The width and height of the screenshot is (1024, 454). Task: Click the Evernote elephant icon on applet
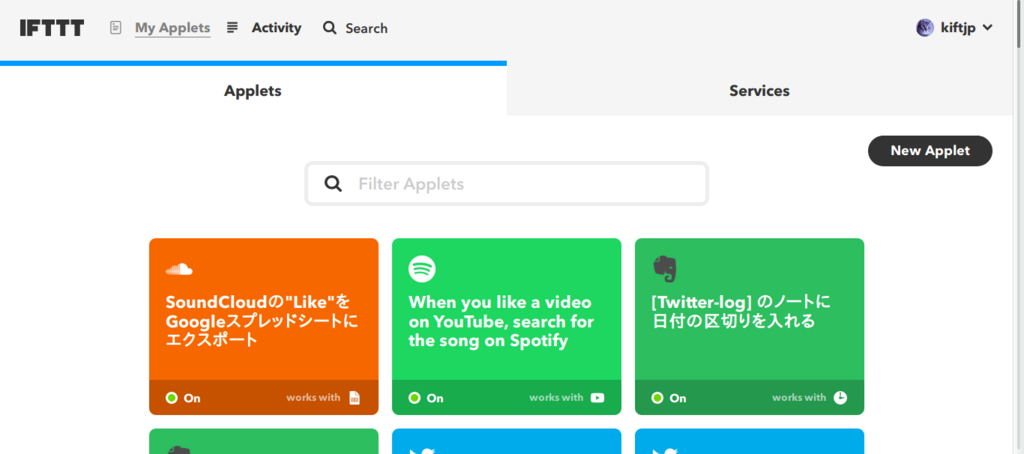click(x=664, y=268)
